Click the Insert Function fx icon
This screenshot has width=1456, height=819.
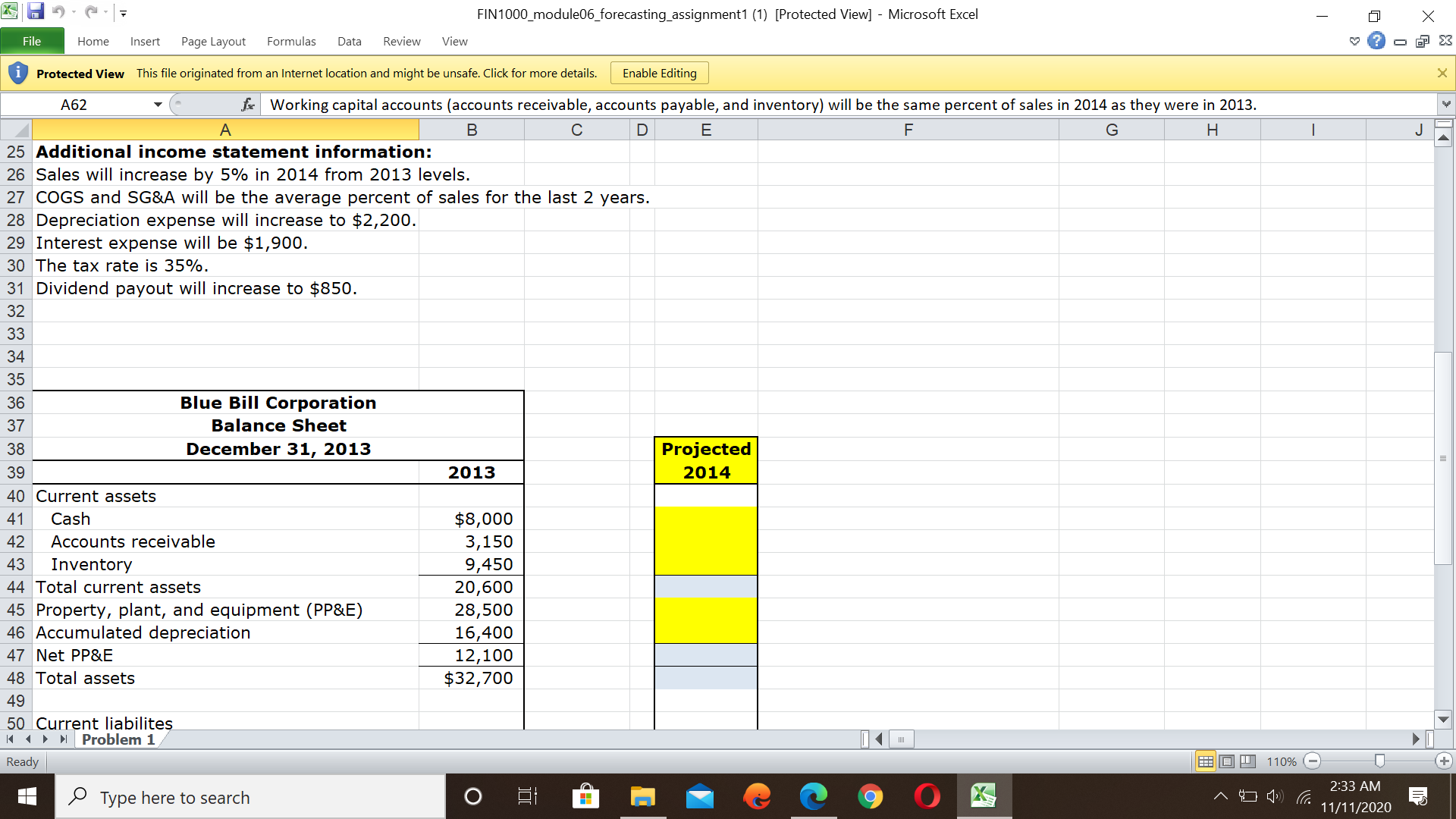point(248,105)
